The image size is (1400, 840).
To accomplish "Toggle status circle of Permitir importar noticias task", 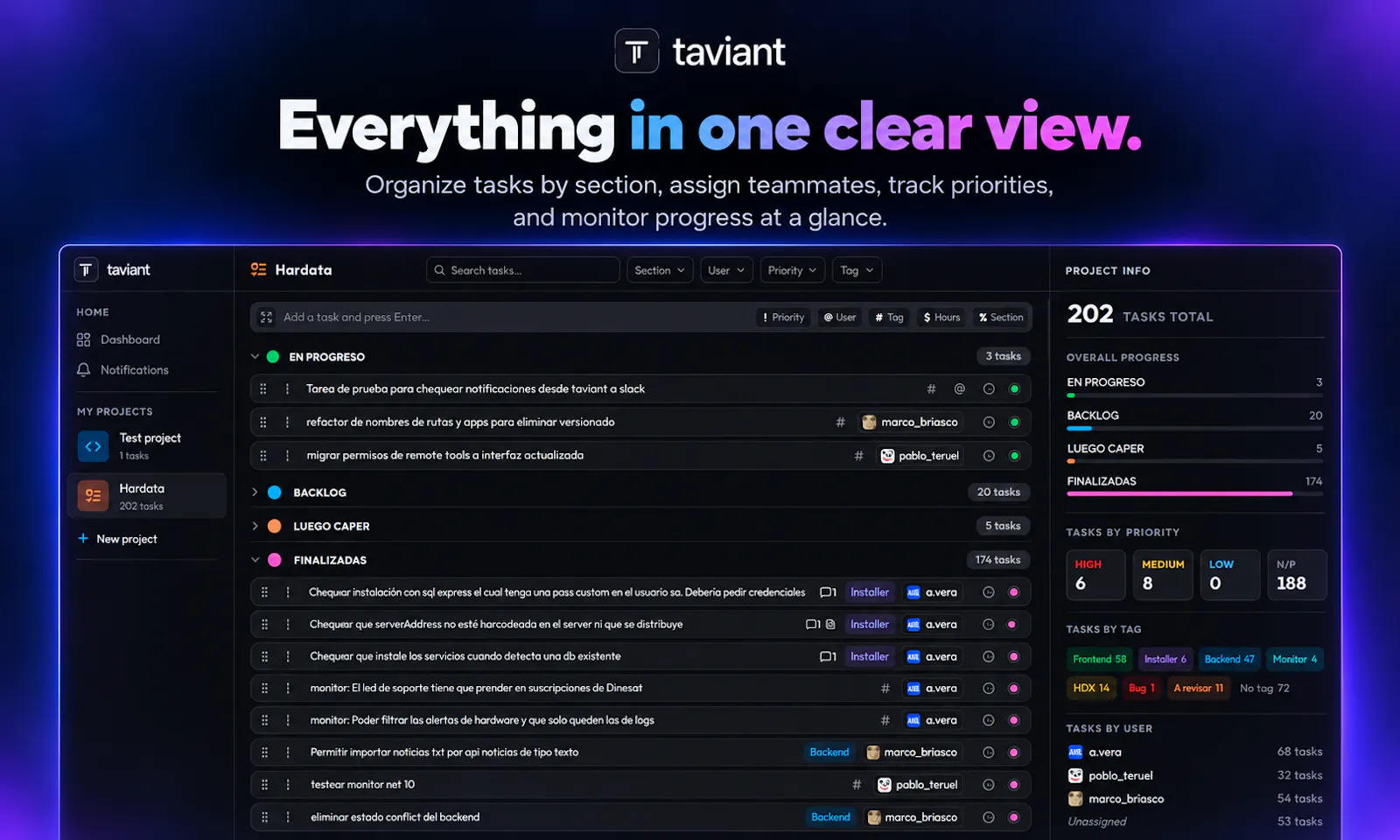I will (1014, 752).
